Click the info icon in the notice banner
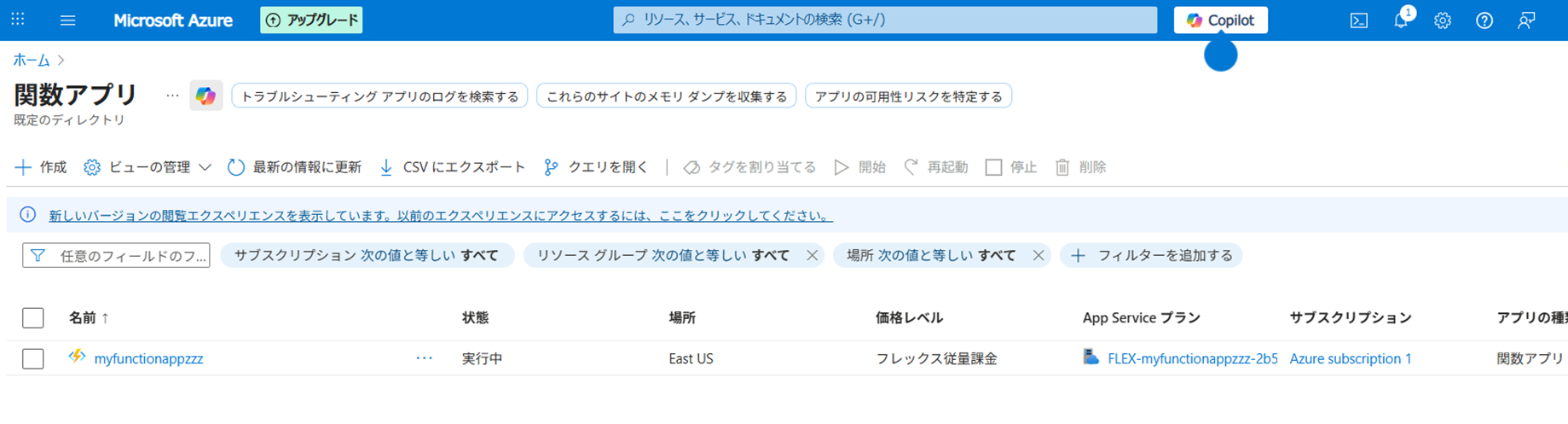Screen dimensions: 1568x424 [28, 215]
